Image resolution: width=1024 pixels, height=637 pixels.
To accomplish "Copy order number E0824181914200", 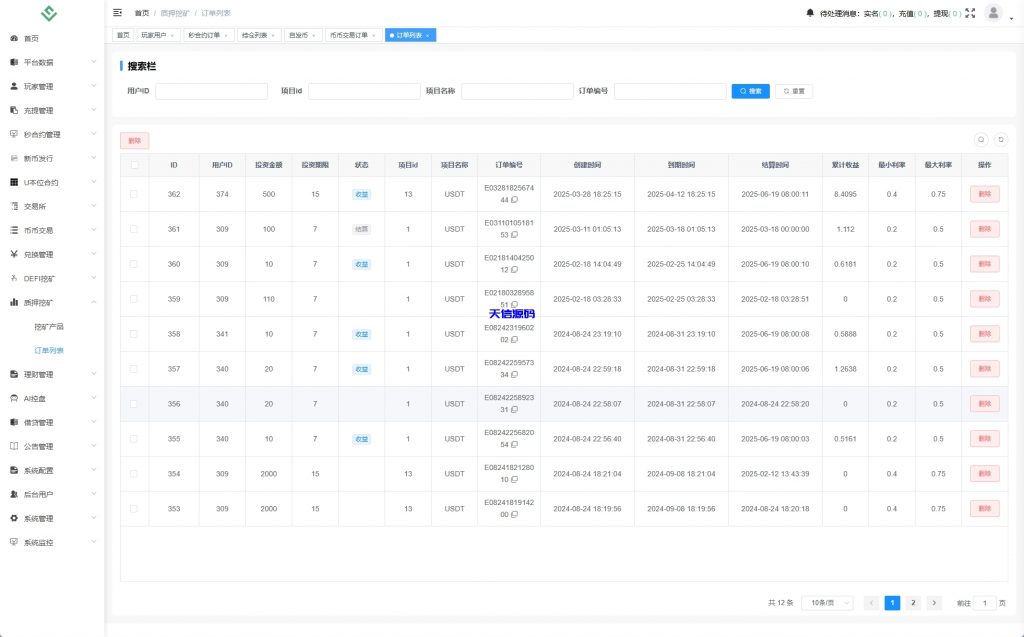I will pos(515,514).
